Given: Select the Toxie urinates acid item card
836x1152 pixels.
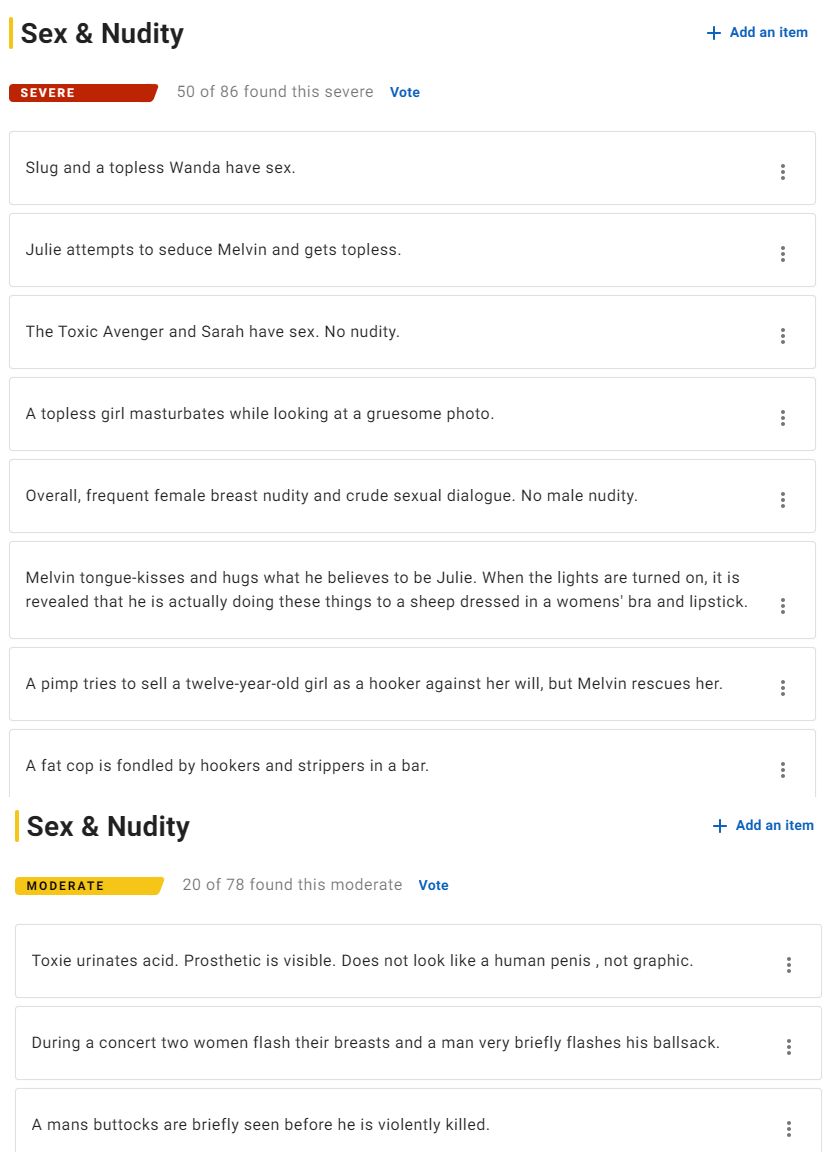Looking at the screenshot, I should point(418,961).
